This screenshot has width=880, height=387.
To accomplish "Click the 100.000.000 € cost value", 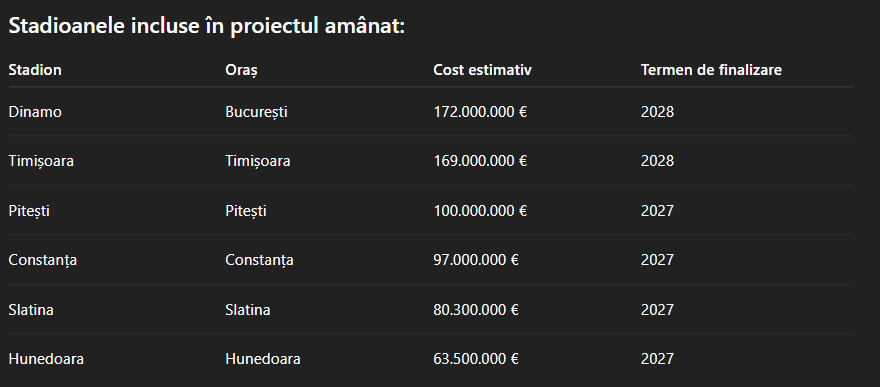I will [480, 211].
